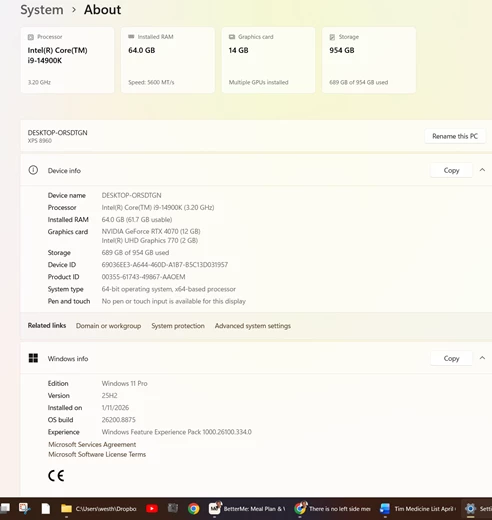The height and width of the screenshot is (520, 492).
Task: Switch to 'There is no left side' Chrome window
Action: [332, 508]
